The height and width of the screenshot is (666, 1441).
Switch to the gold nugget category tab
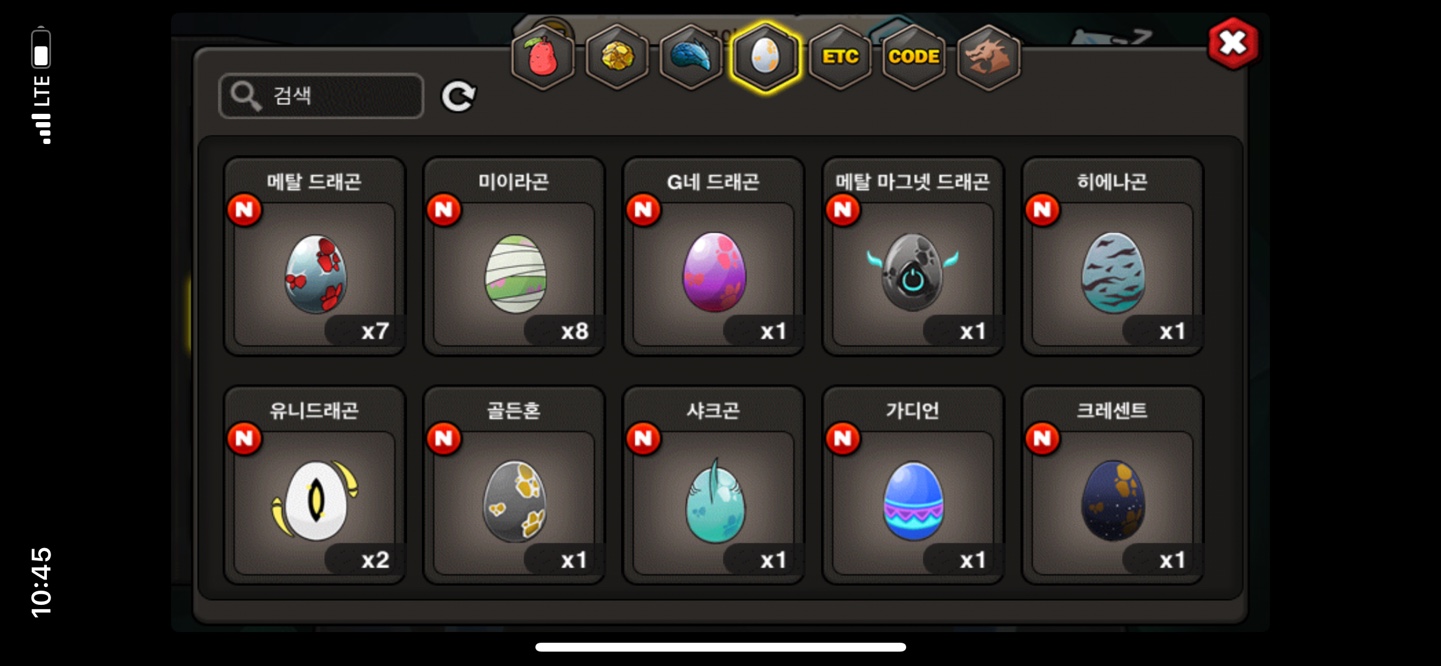point(617,57)
